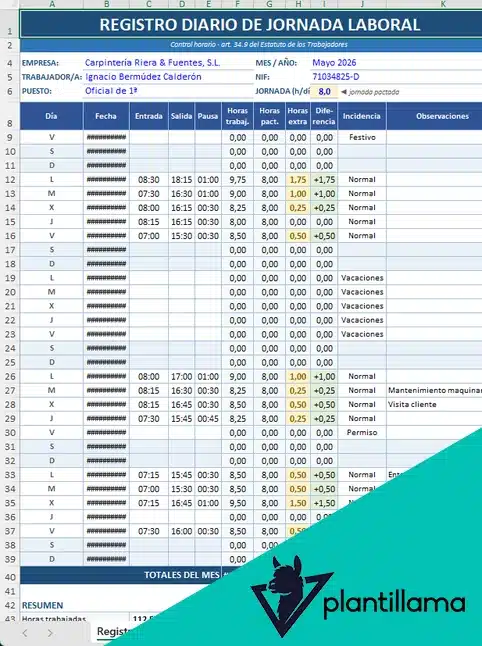Select the Permiso incidence cell
Screen dimensions: 482x646
coord(362,433)
